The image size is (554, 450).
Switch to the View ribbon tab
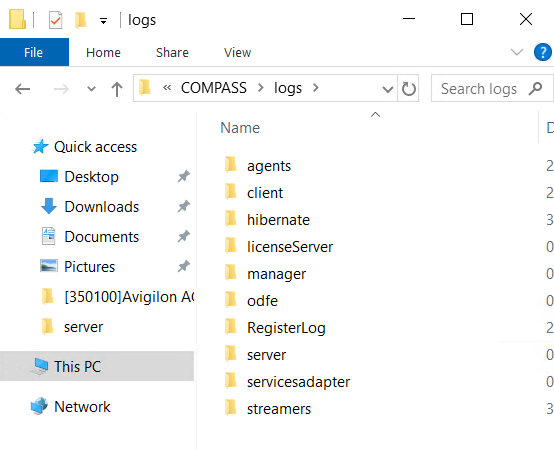(x=237, y=53)
